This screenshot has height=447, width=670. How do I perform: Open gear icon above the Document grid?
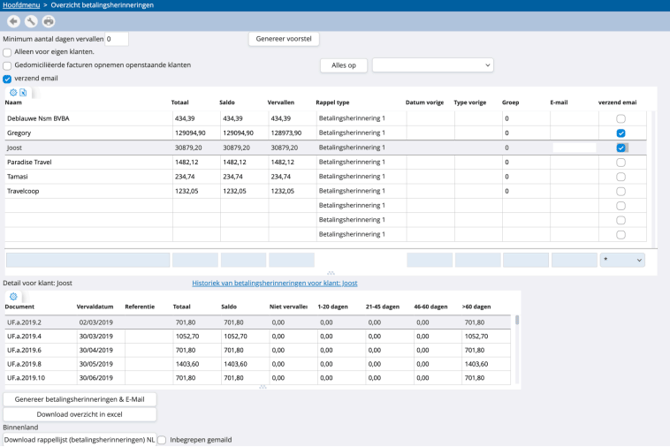coord(13,297)
